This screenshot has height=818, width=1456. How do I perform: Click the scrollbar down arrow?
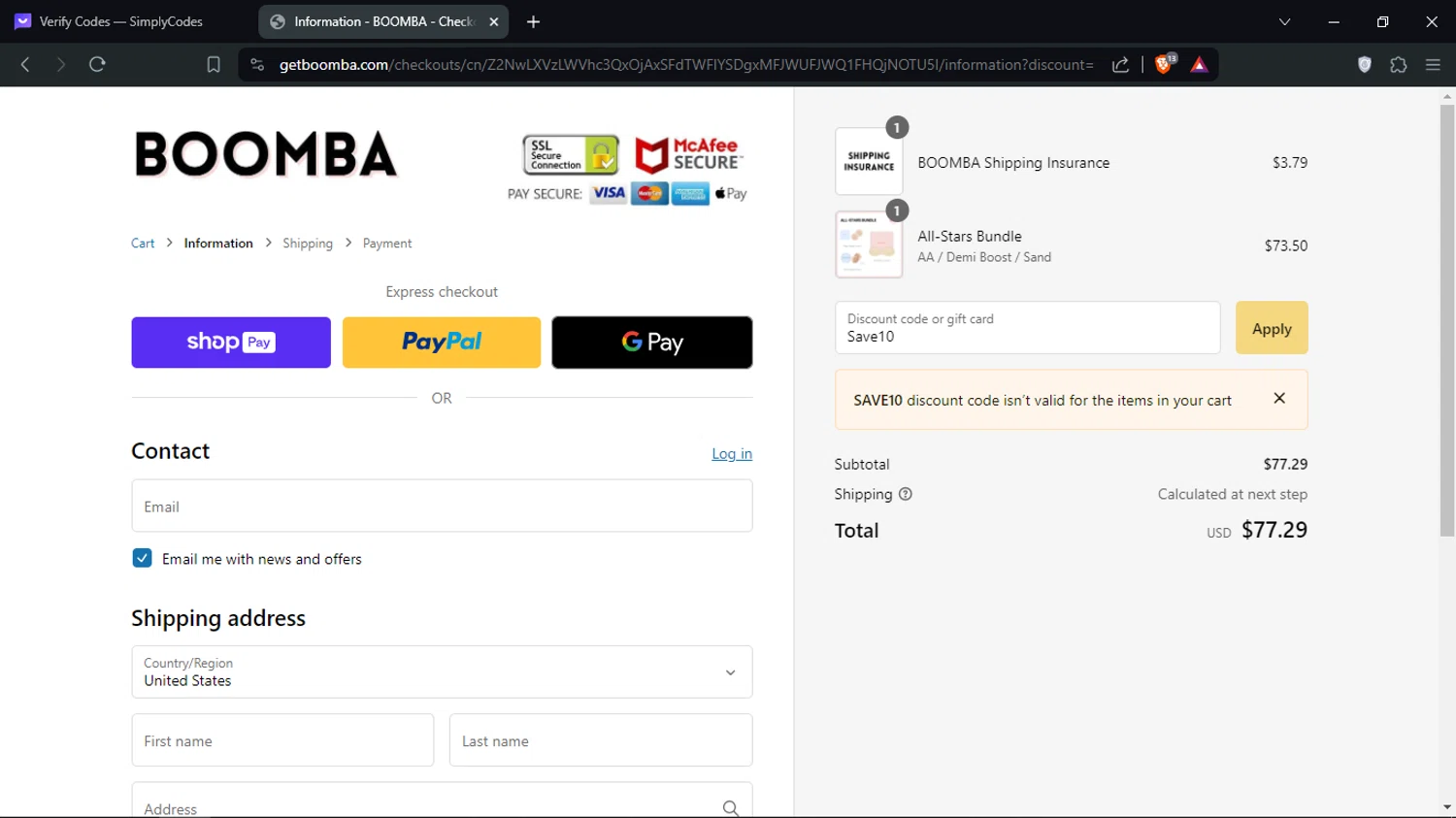(1447, 807)
